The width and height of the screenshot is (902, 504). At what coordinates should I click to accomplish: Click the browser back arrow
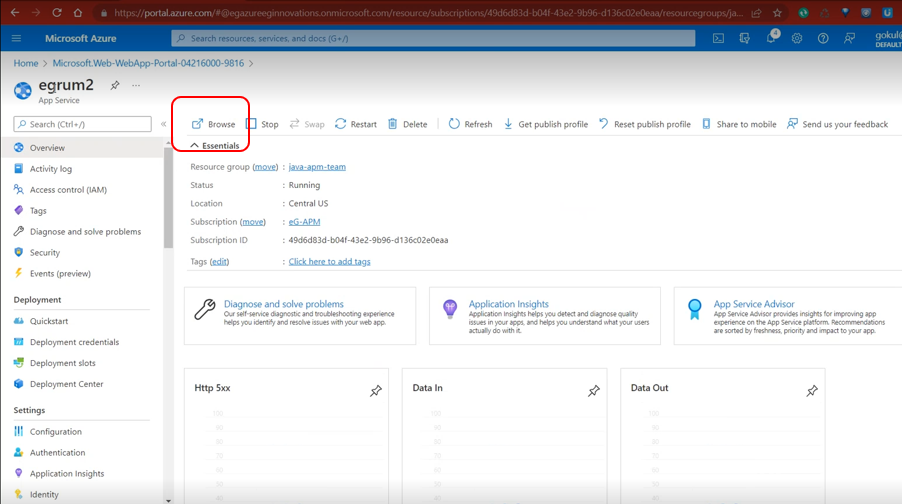click(x=15, y=12)
